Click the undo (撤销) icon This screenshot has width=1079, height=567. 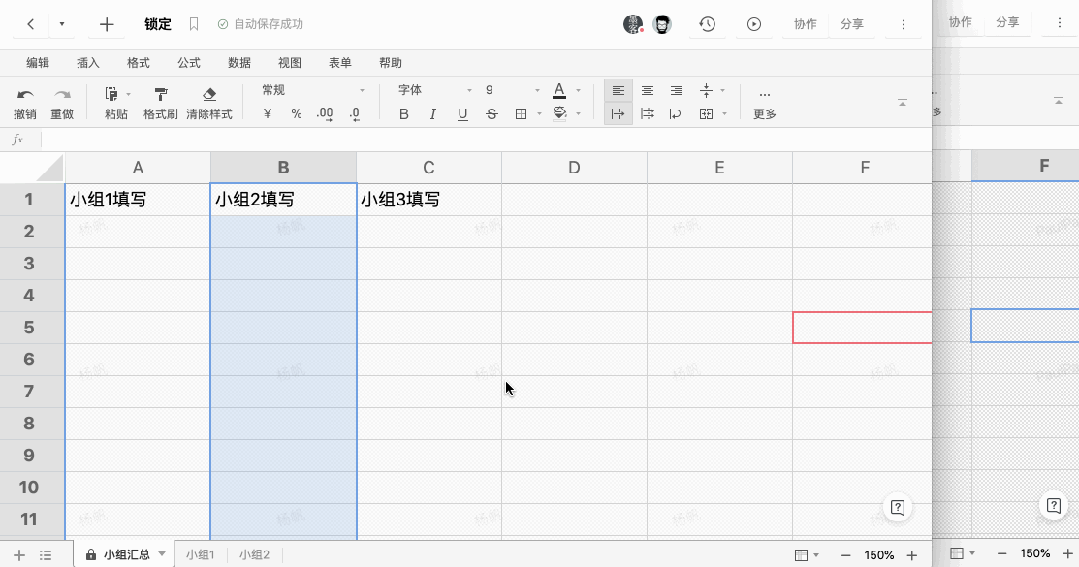[25, 94]
